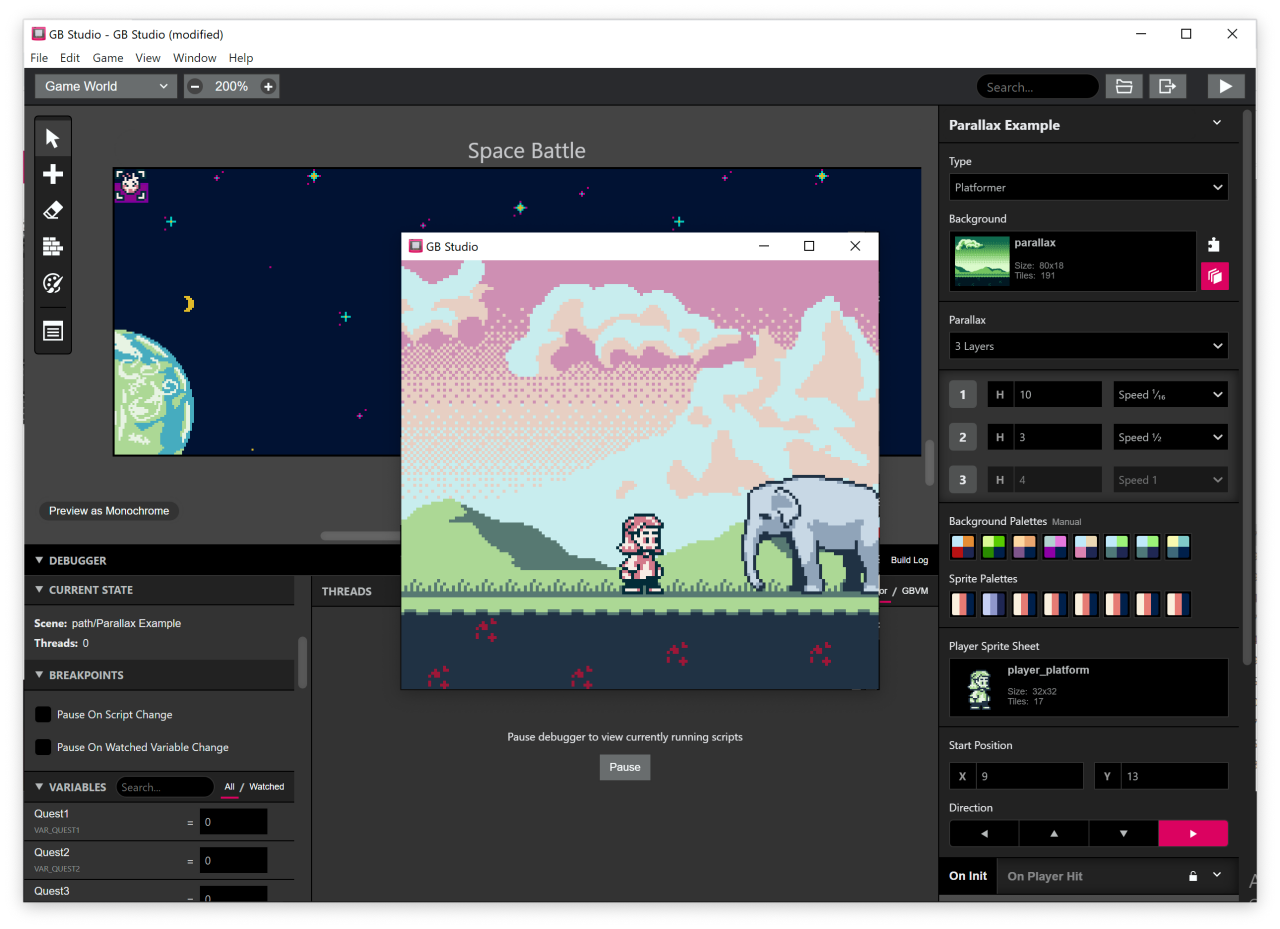Choose the Add (plus) tool
The height and width of the screenshot is (929, 1280).
53,174
